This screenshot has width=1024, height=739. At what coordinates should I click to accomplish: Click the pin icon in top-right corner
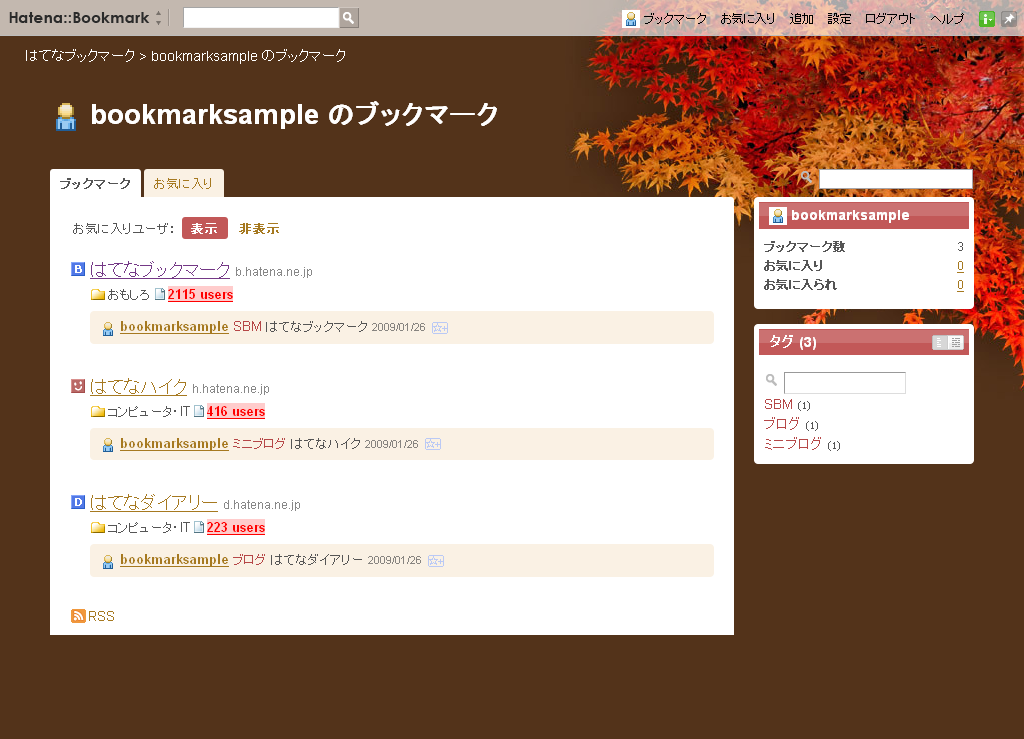[x=1009, y=19]
